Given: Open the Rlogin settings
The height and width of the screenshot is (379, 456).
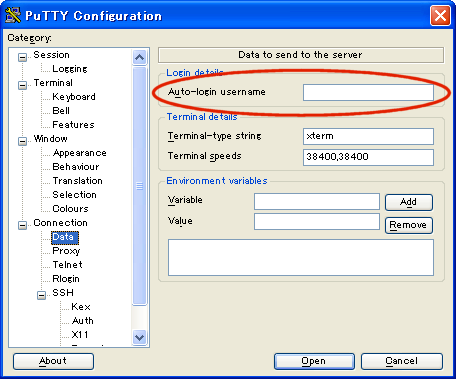Looking at the screenshot, I should 66,279.
